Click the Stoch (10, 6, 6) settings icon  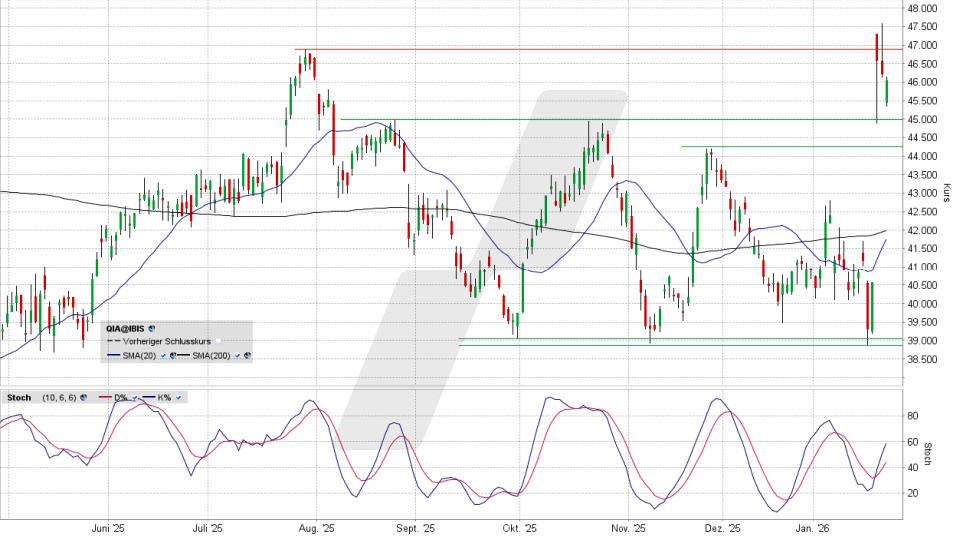point(84,397)
